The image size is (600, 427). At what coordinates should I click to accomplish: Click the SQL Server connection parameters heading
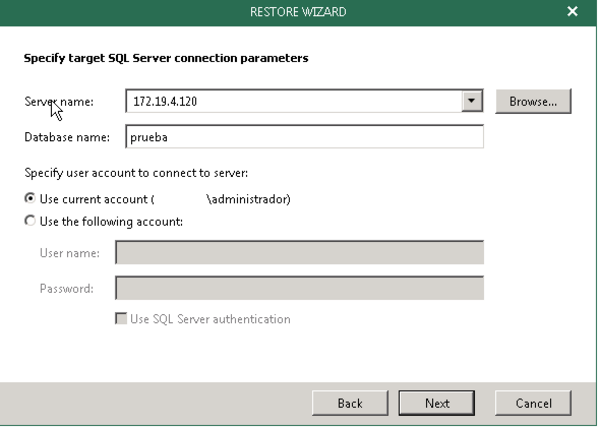tap(165, 58)
